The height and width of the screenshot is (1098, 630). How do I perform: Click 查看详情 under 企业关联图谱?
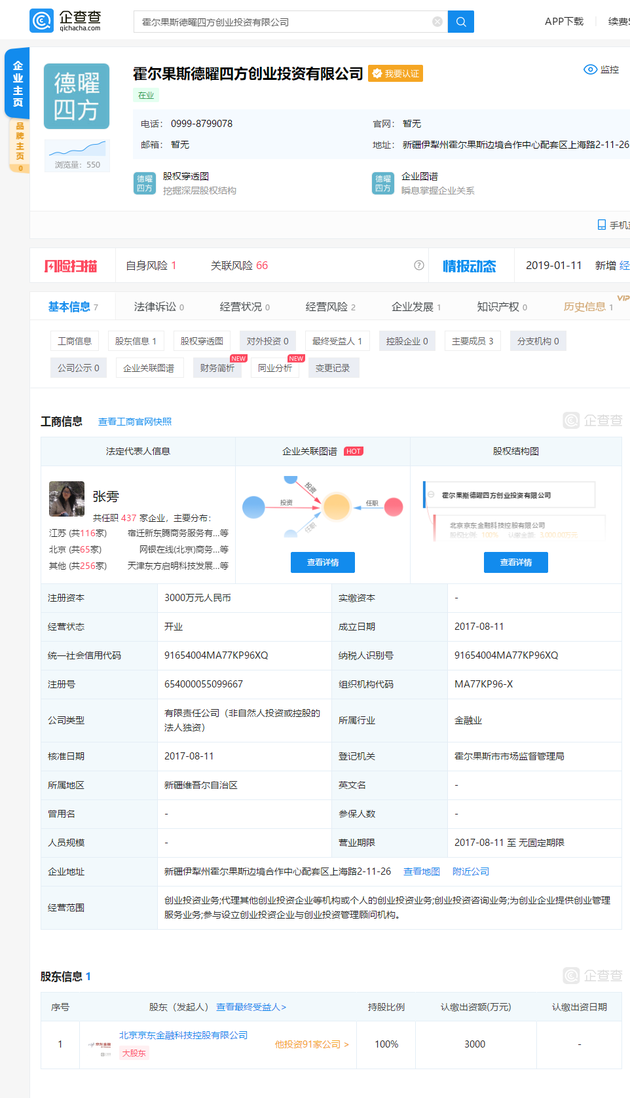click(x=322, y=562)
